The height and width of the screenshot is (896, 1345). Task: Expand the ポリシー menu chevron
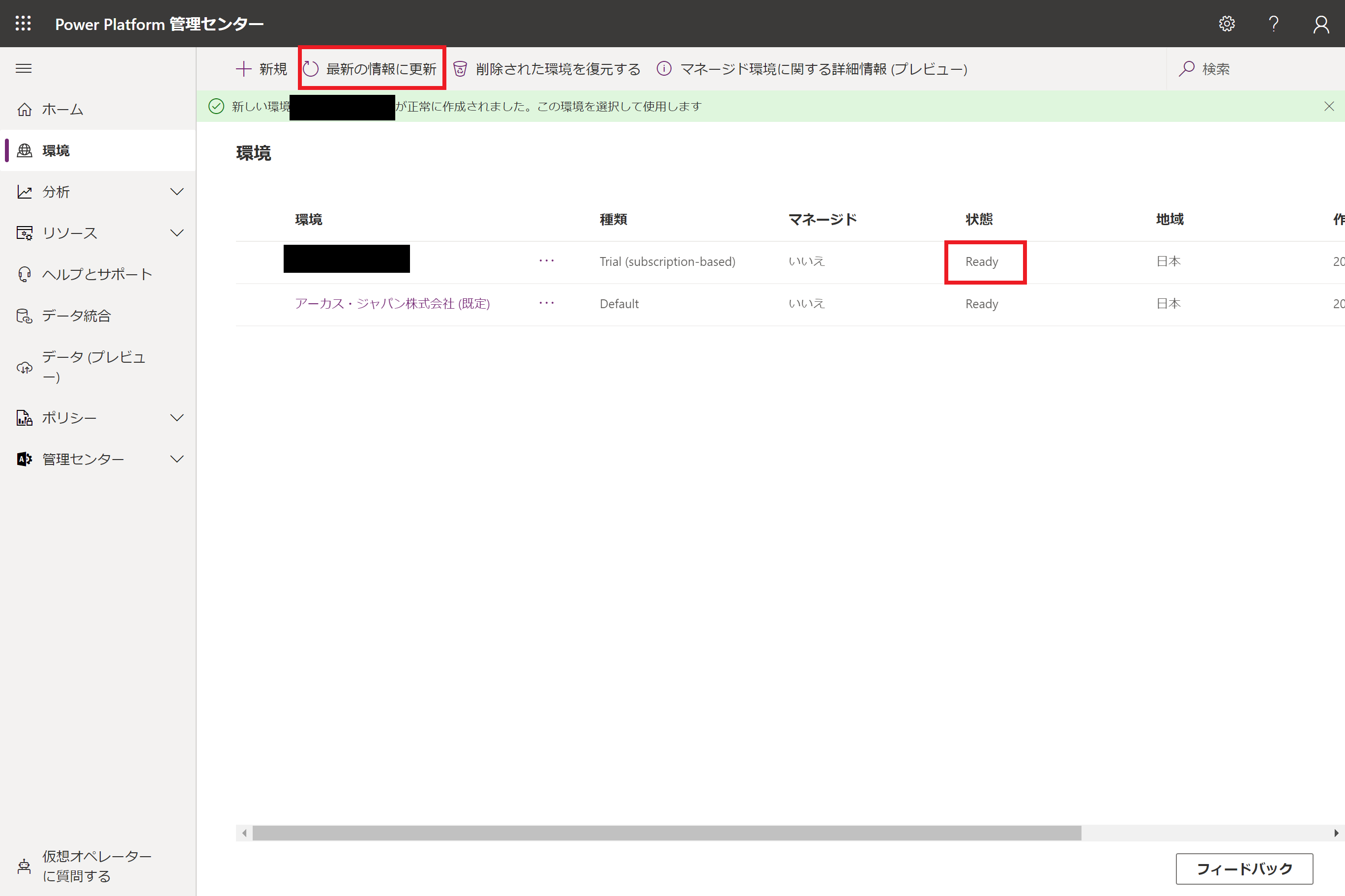click(x=177, y=418)
